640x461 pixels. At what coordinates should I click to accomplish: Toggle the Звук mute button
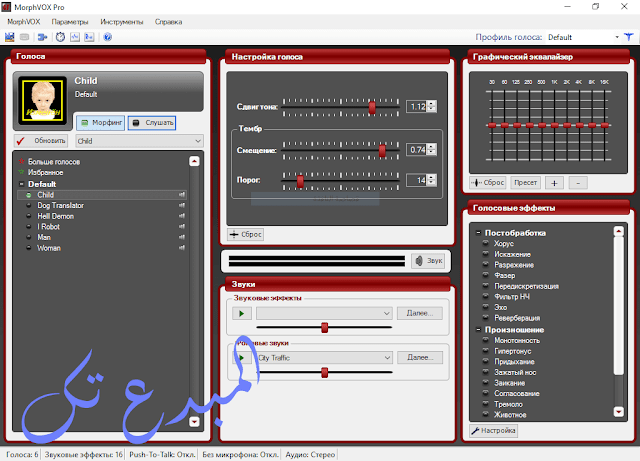point(427,260)
